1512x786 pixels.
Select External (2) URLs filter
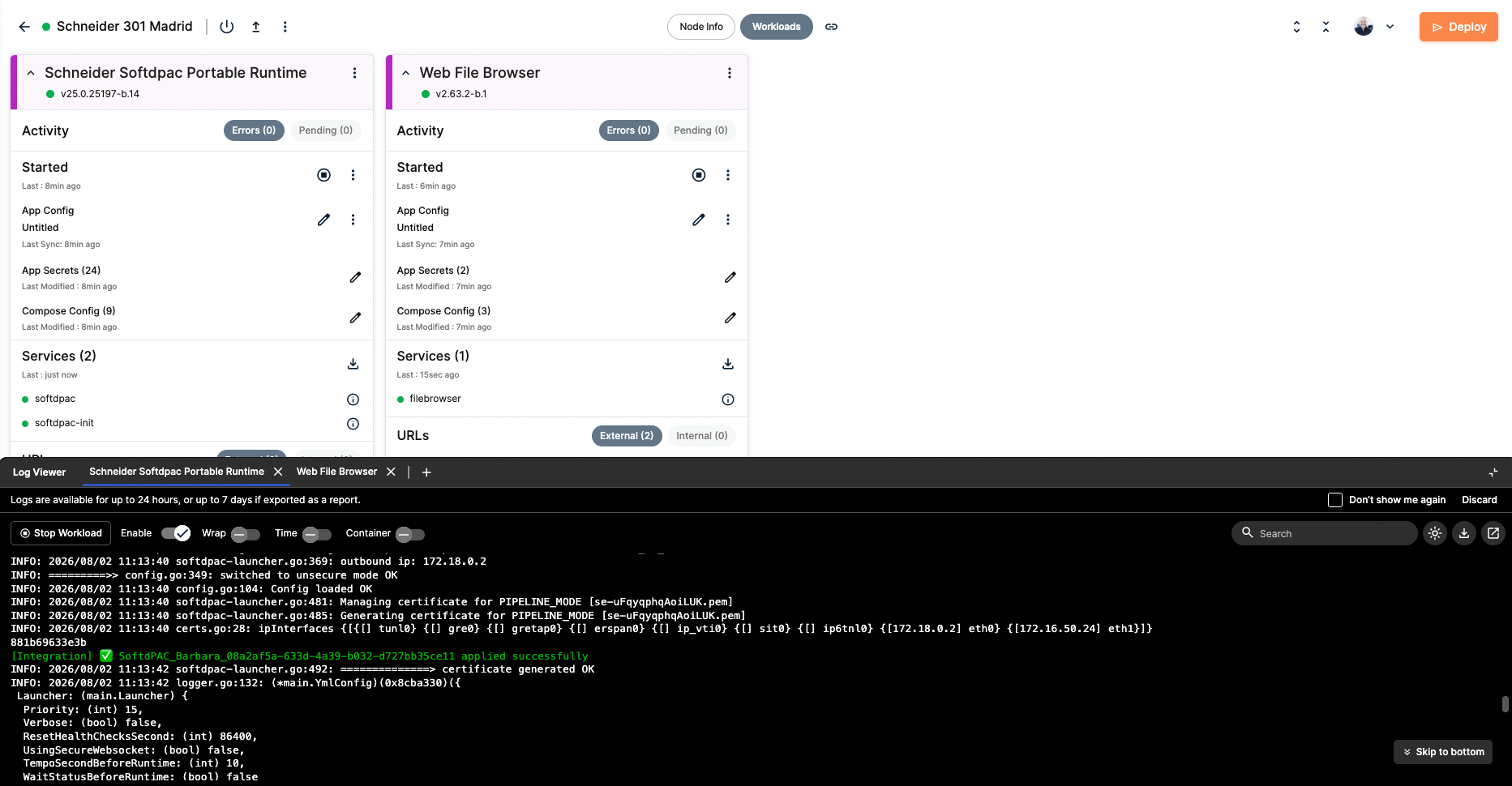pos(627,436)
